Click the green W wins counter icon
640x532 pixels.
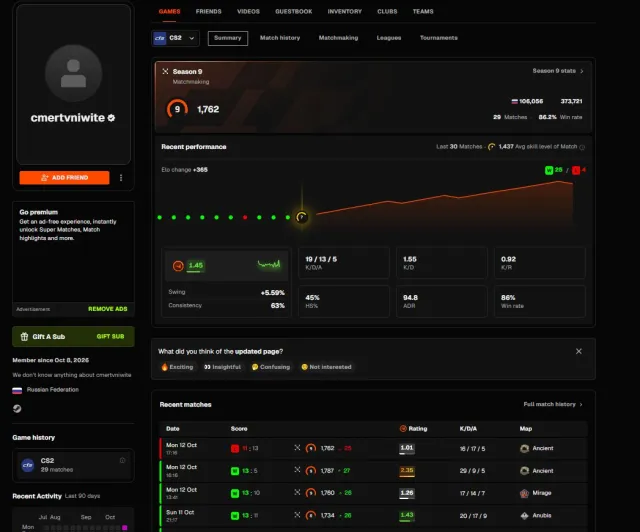pos(549,170)
